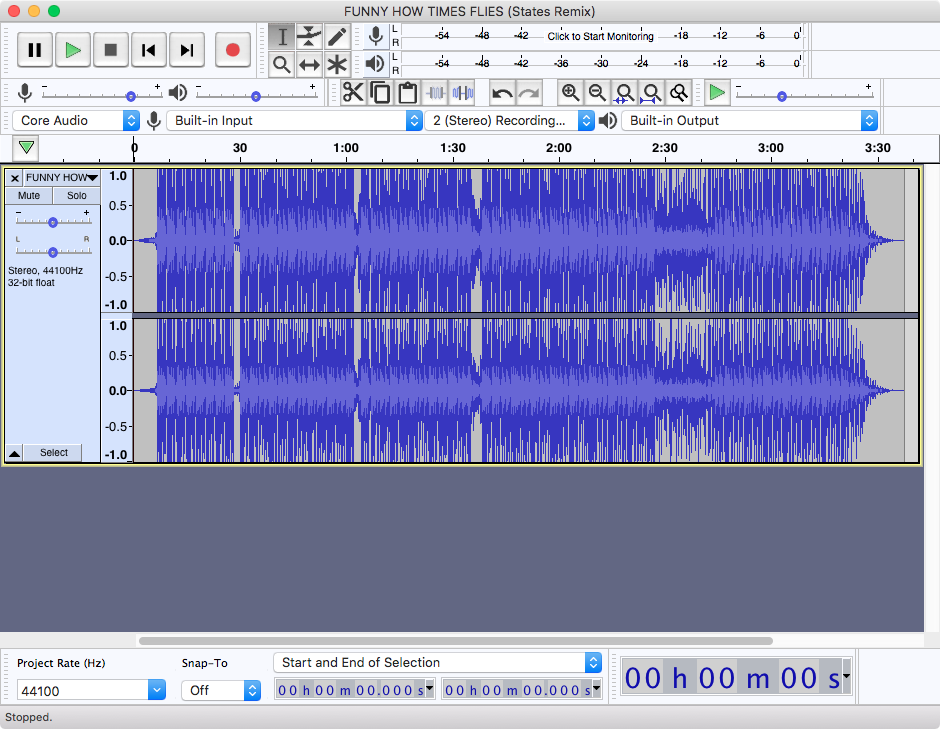Screen dimensions: 940x729
Task: Expand the Snap-To Off dropdown
Action: [x=221, y=691]
